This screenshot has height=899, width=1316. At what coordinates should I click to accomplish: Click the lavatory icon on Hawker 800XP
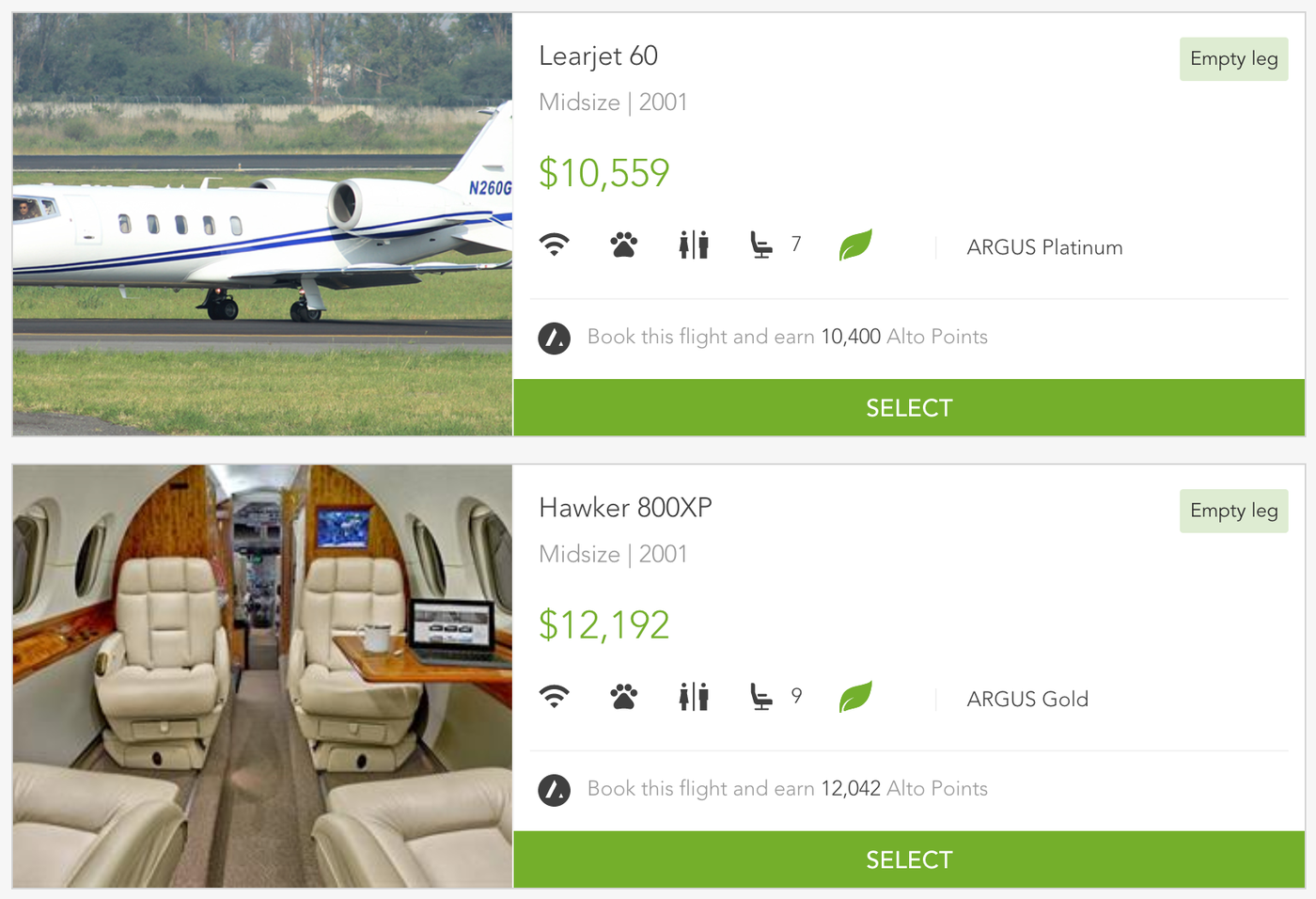[694, 697]
